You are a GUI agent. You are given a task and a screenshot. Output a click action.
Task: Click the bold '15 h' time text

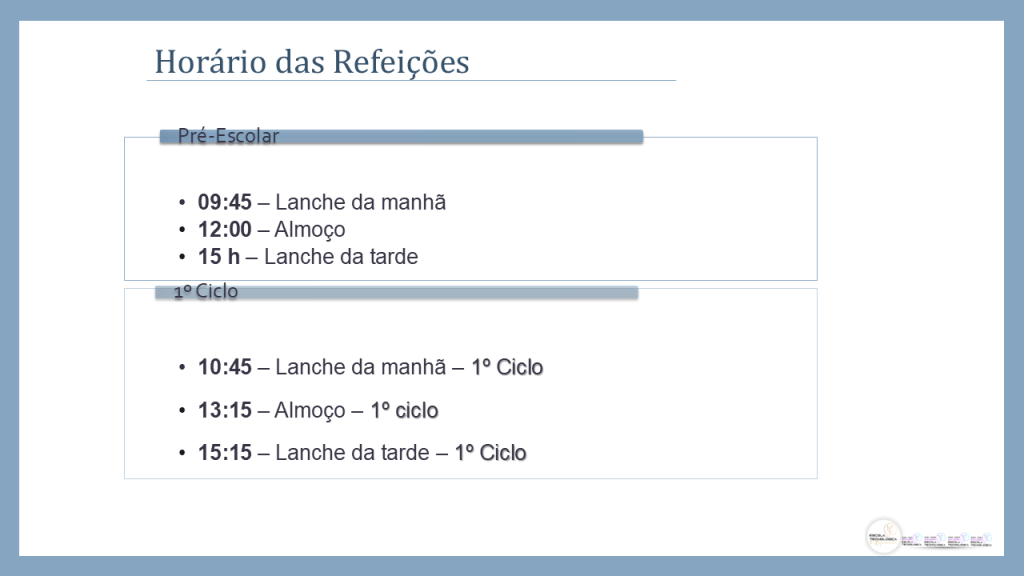(x=219, y=257)
